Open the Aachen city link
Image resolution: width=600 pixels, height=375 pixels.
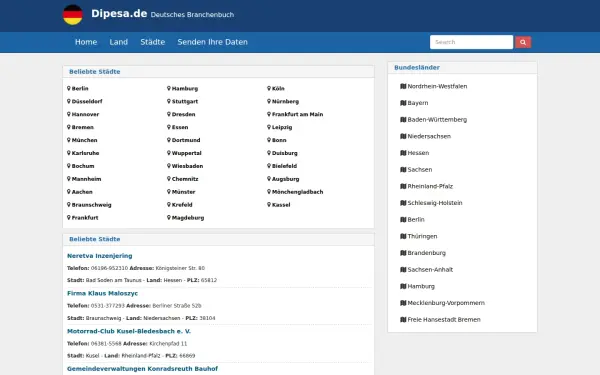pyautogui.click(x=82, y=192)
